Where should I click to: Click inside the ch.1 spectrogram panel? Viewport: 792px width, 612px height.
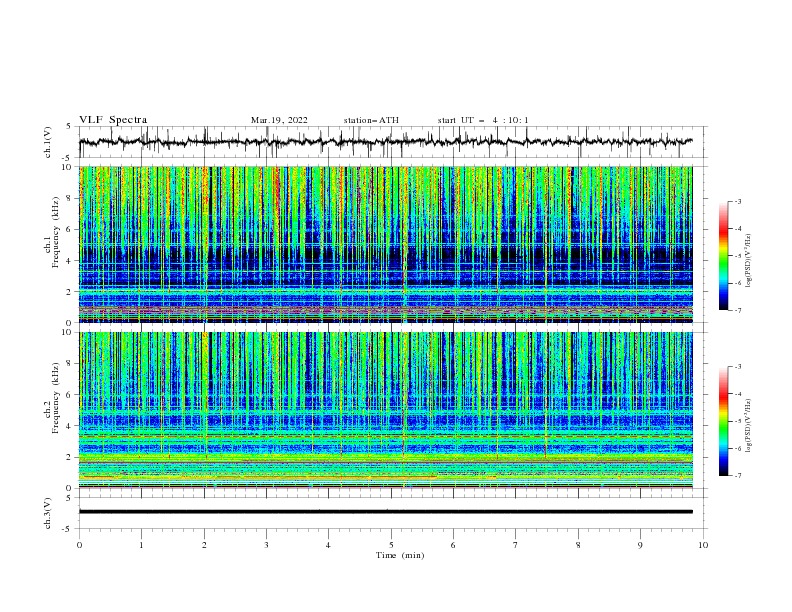click(x=385, y=244)
